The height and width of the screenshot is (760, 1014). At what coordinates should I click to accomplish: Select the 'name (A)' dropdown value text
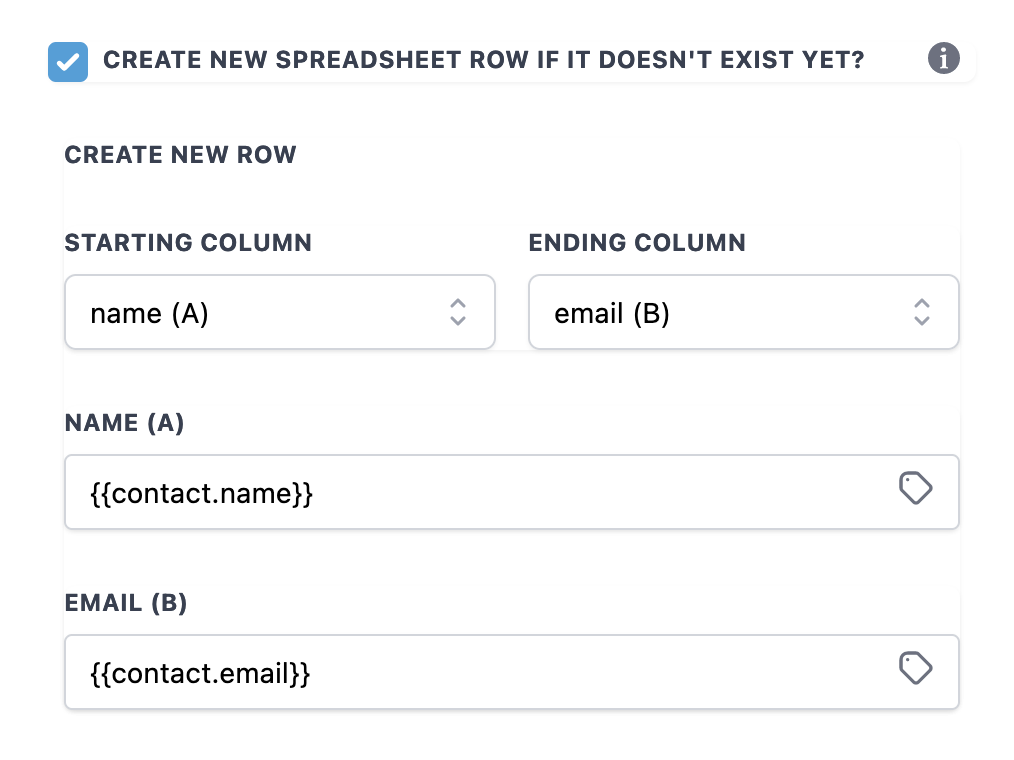pos(149,314)
